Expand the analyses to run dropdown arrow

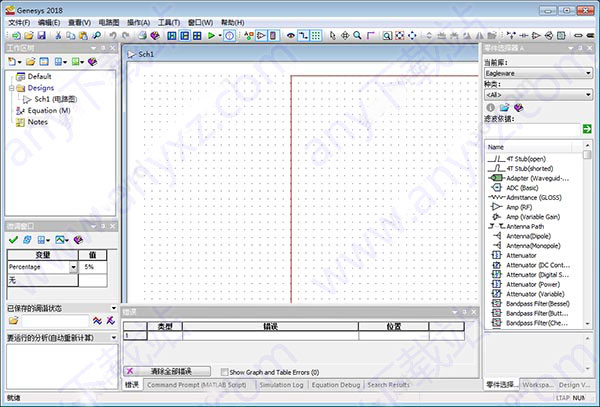pos(114,337)
